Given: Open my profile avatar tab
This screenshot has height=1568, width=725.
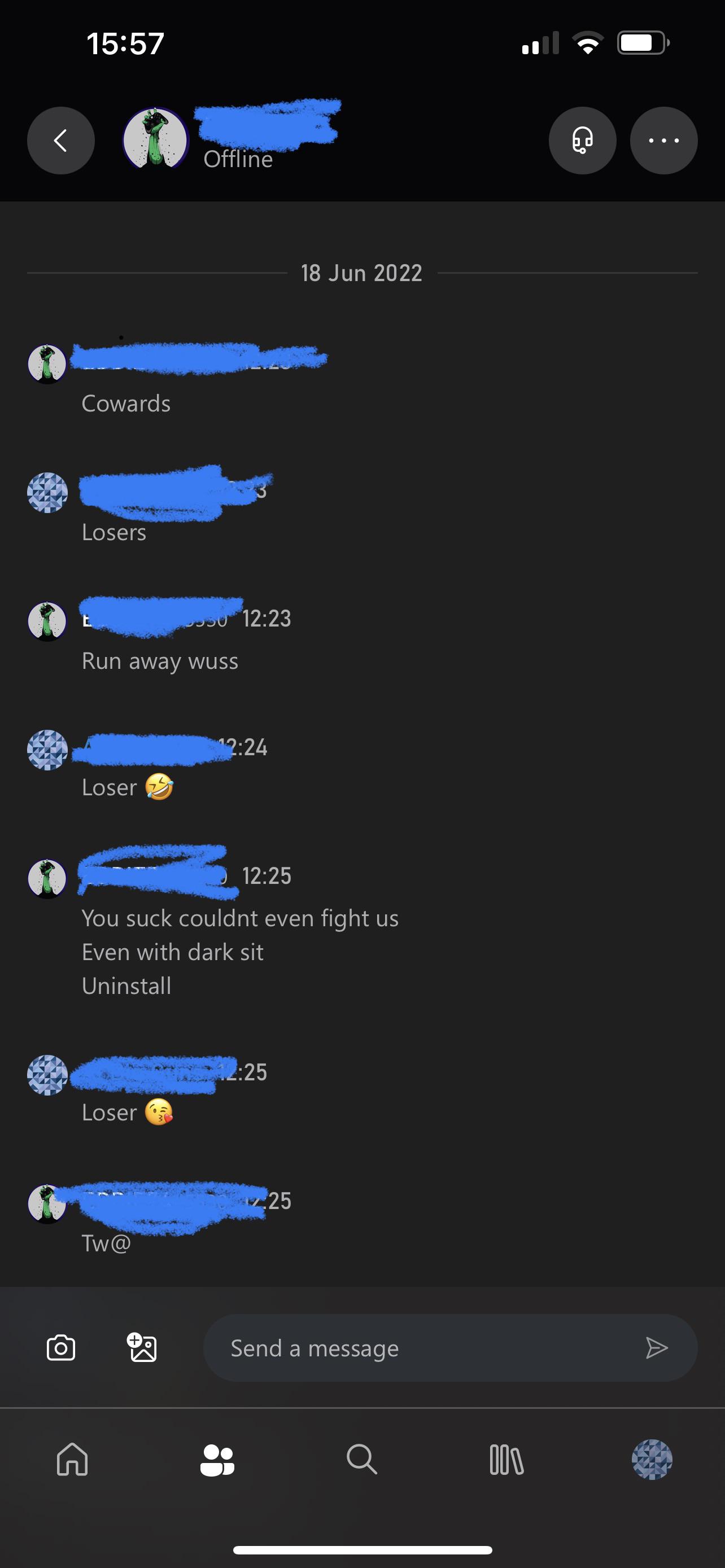Looking at the screenshot, I should point(652,1459).
